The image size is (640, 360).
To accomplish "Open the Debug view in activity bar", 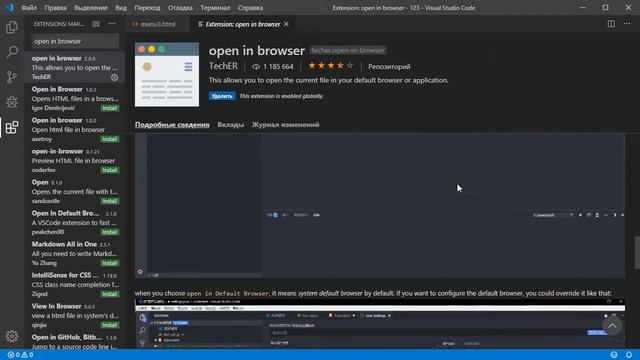I will tap(12, 102).
